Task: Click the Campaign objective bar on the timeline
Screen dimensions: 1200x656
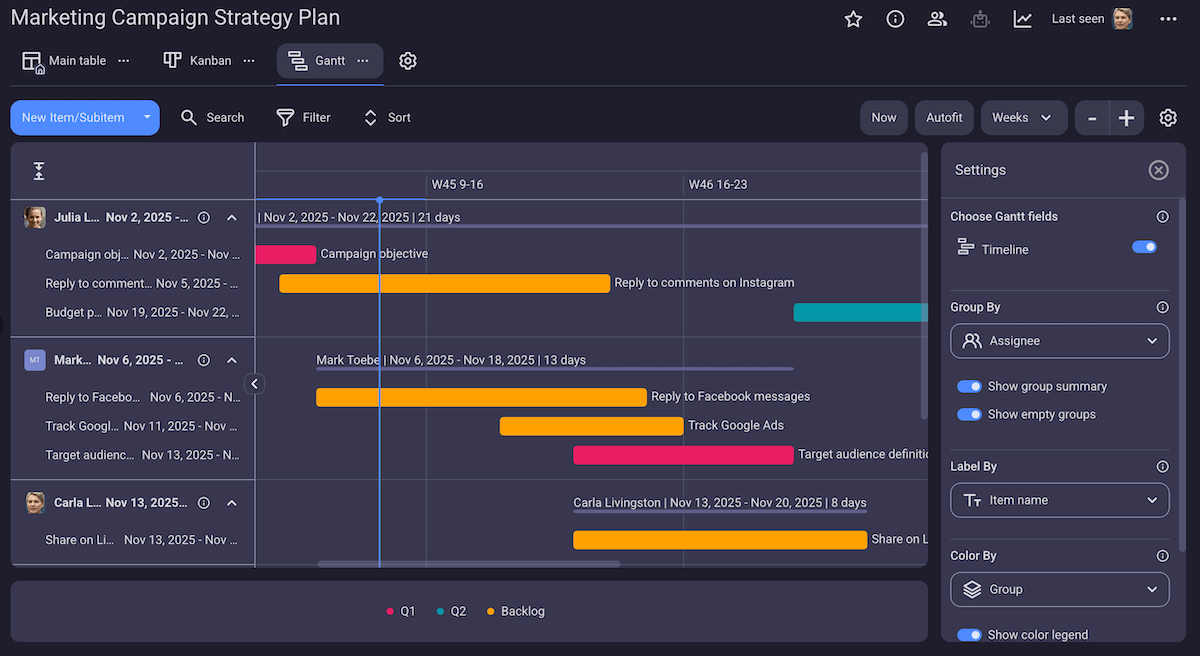Action: tap(286, 254)
